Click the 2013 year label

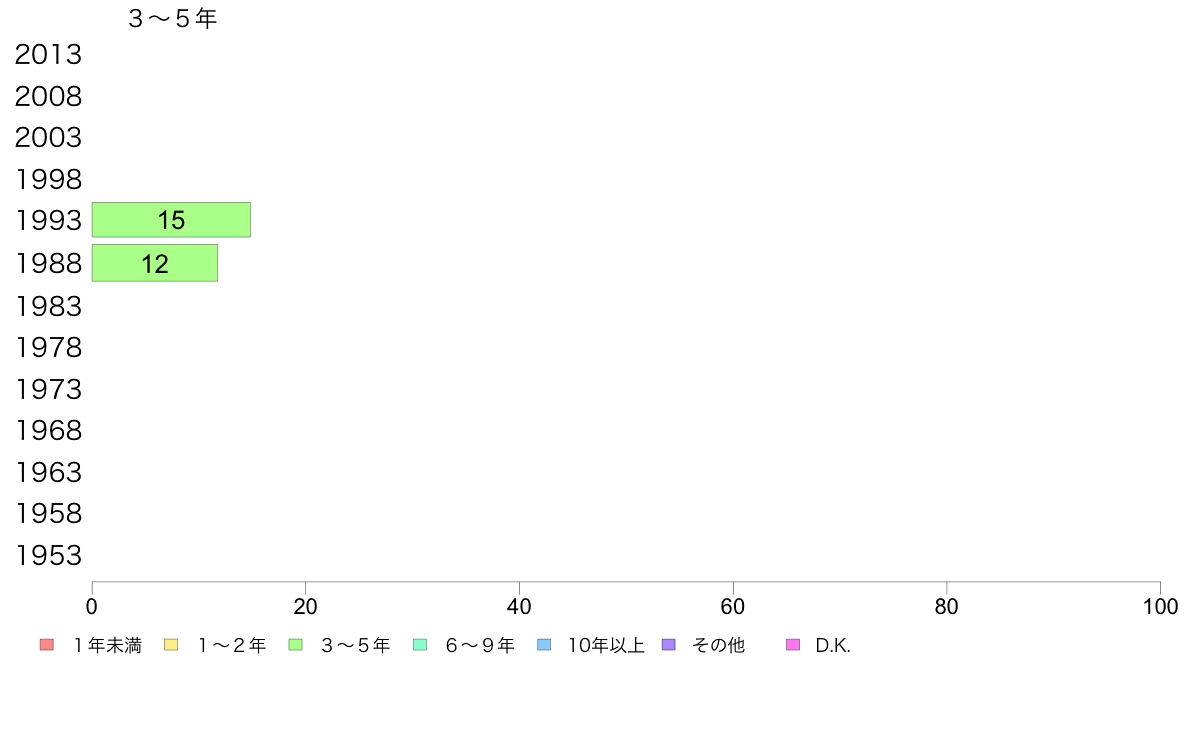[x=48, y=55]
